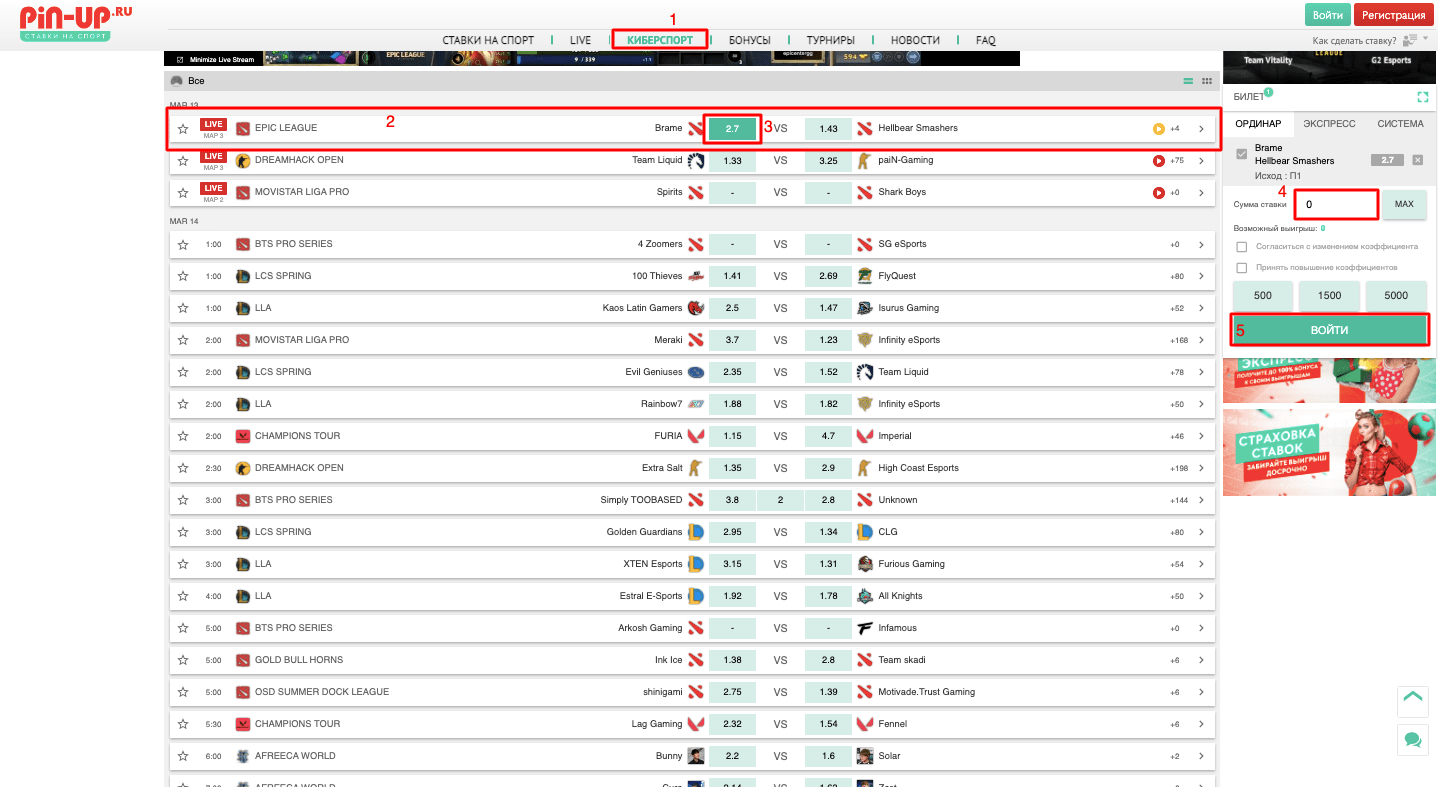Viewport: 1438px width, 787px height.
Task: Toggle the Brame bet checkbox in ticket
Action: (1242, 154)
